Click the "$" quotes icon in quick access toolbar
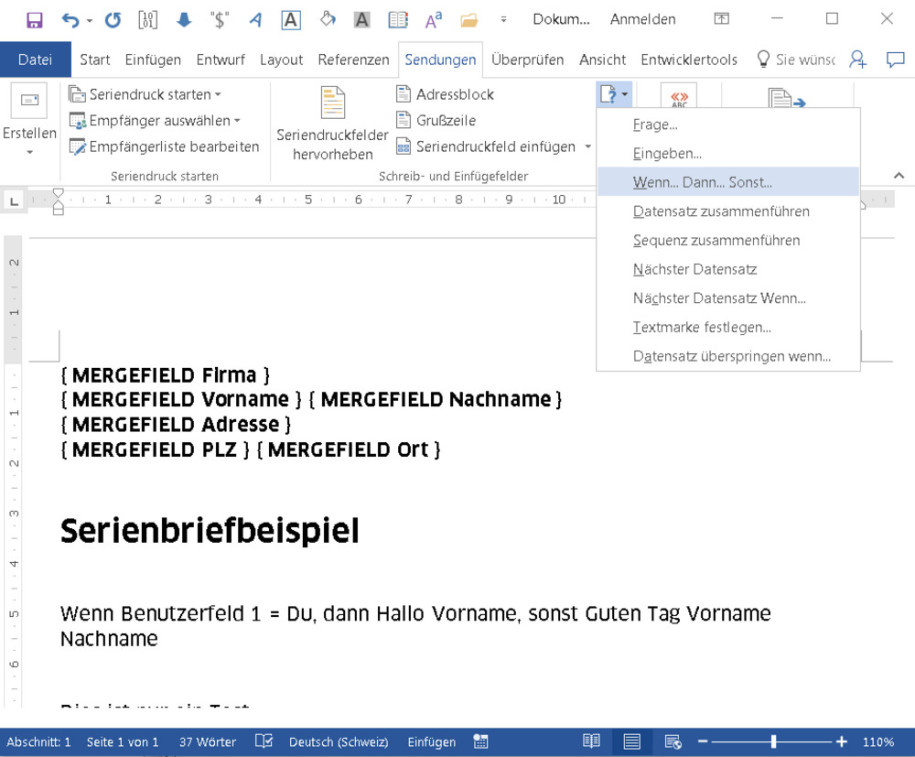The image size is (915, 757). tap(219, 20)
